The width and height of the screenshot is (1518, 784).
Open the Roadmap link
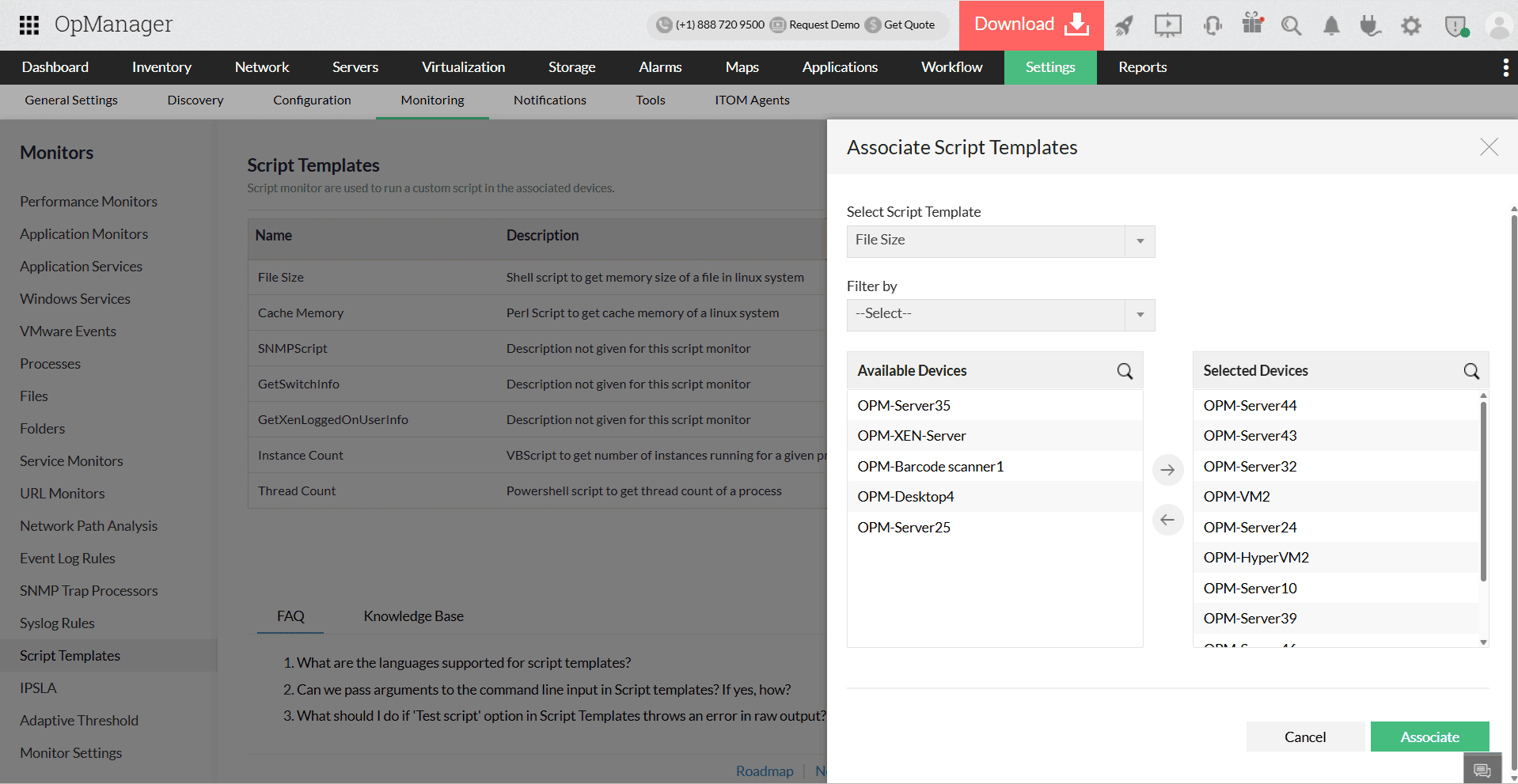pyautogui.click(x=764, y=771)
